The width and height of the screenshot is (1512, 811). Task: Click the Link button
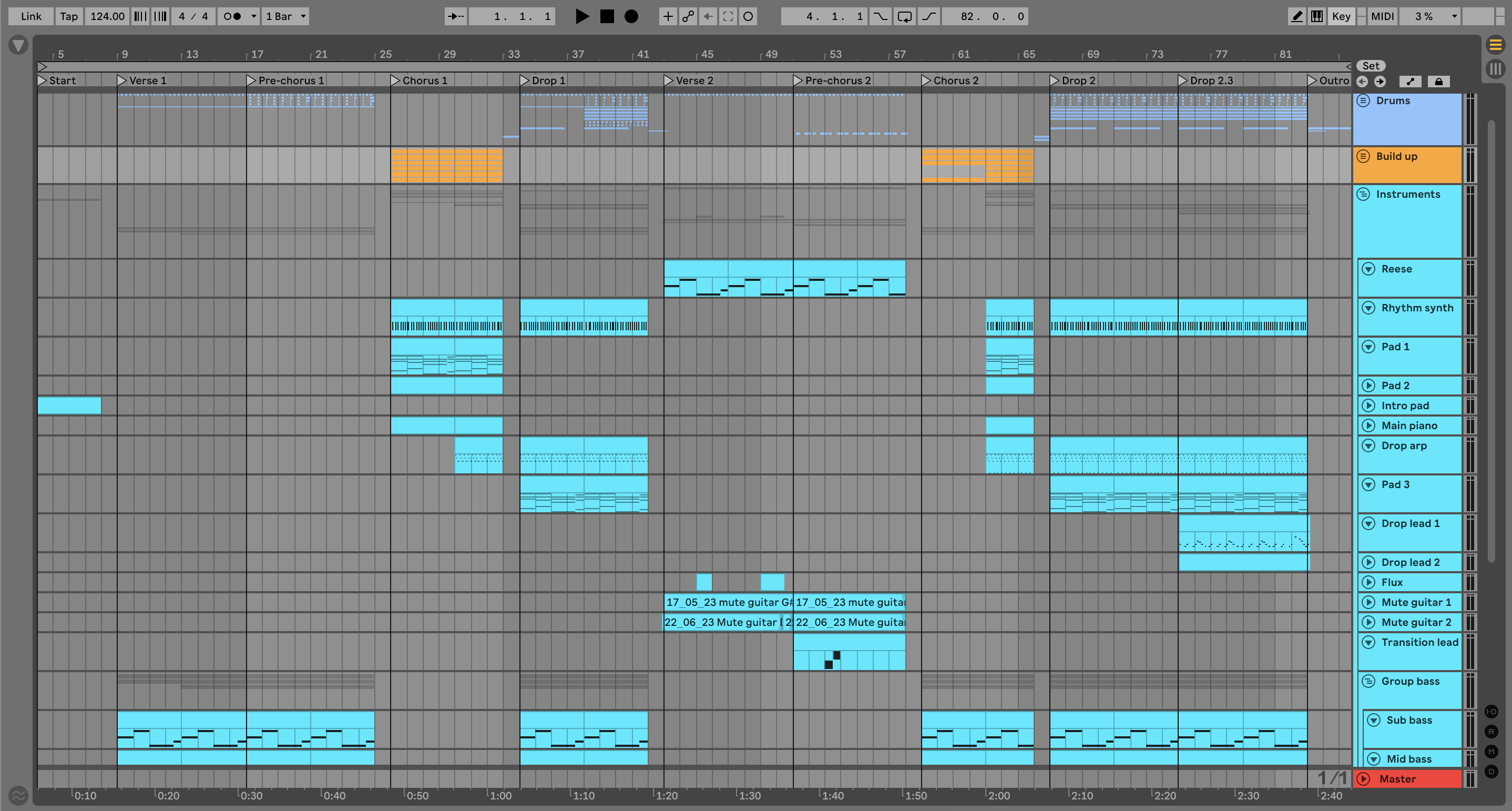pyautogui.click(x=31, y=16)
